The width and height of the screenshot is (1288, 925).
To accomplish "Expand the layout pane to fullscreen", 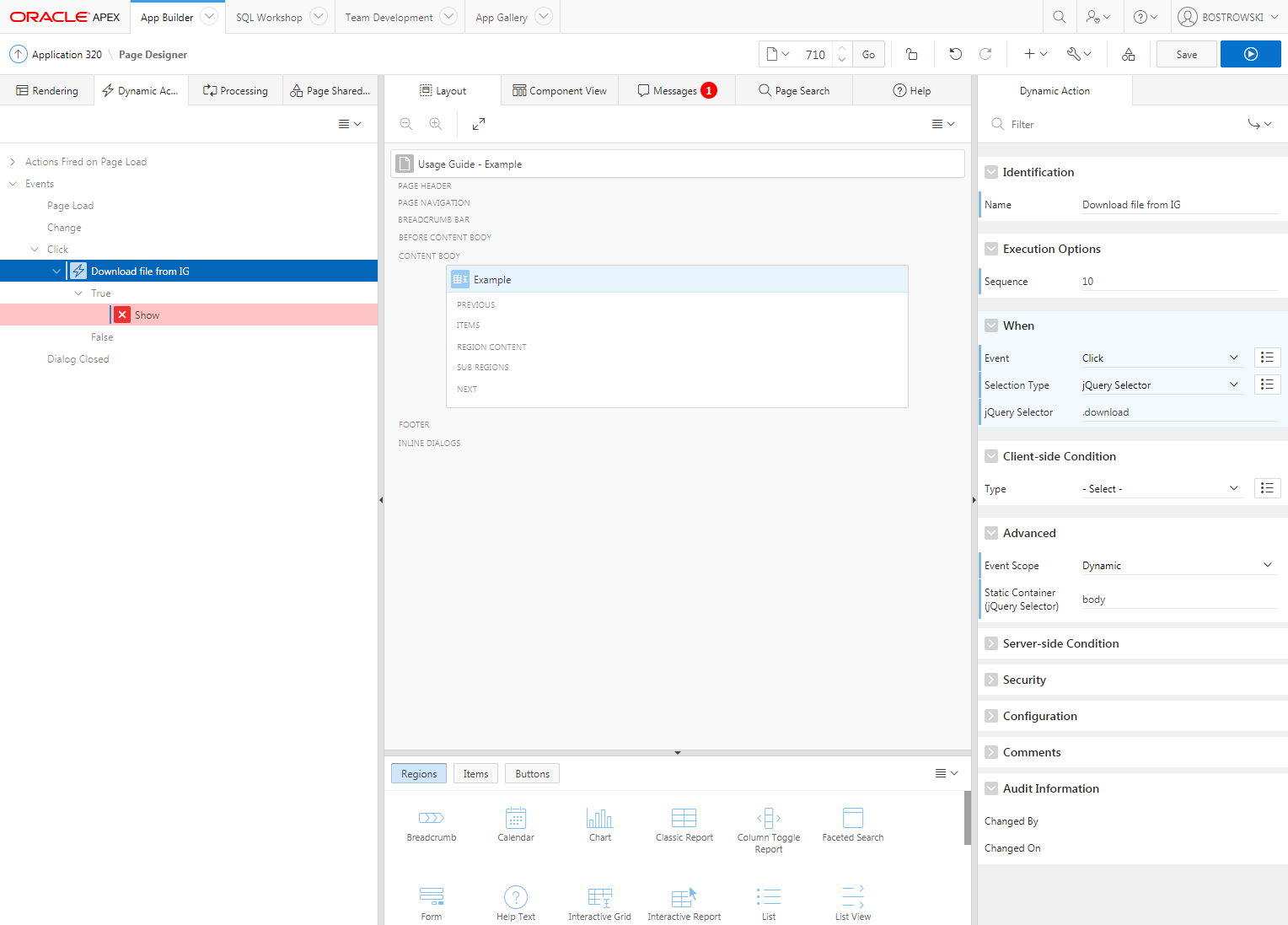I will pos(479,124).
